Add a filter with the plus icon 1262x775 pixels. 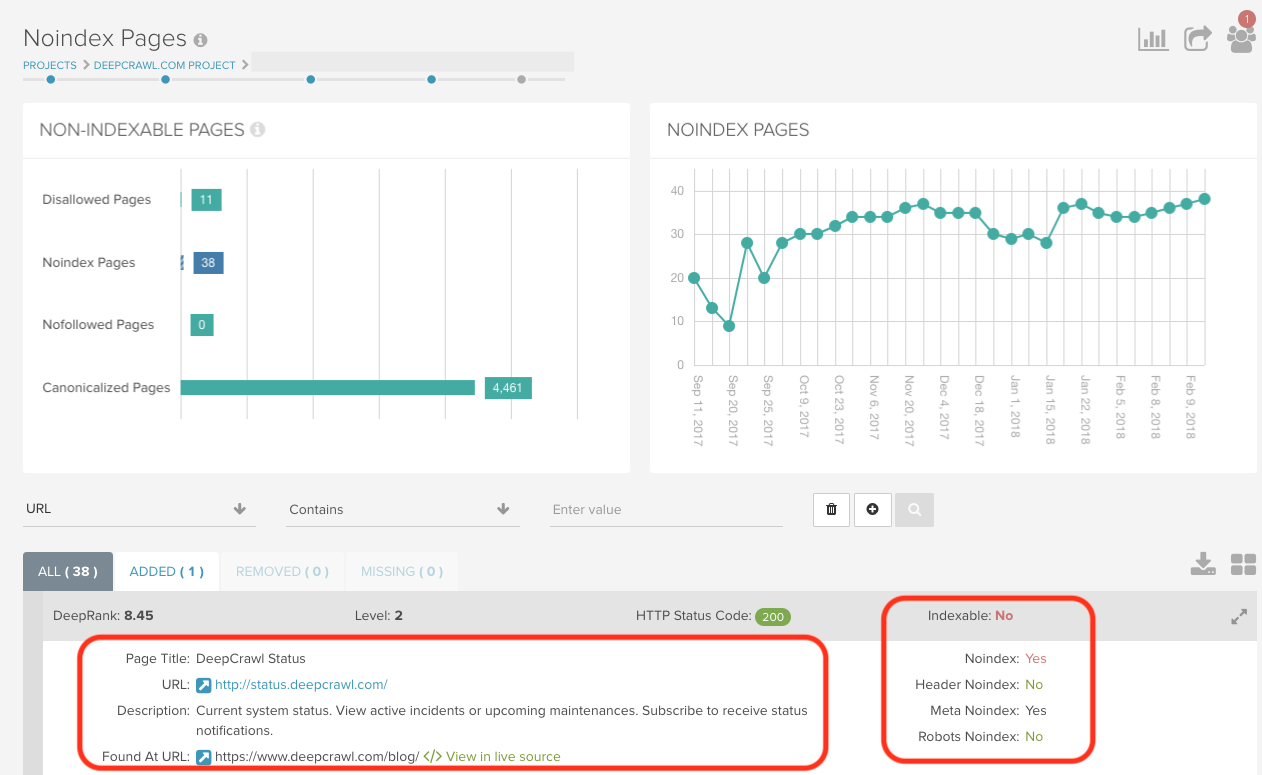[873, 509]
